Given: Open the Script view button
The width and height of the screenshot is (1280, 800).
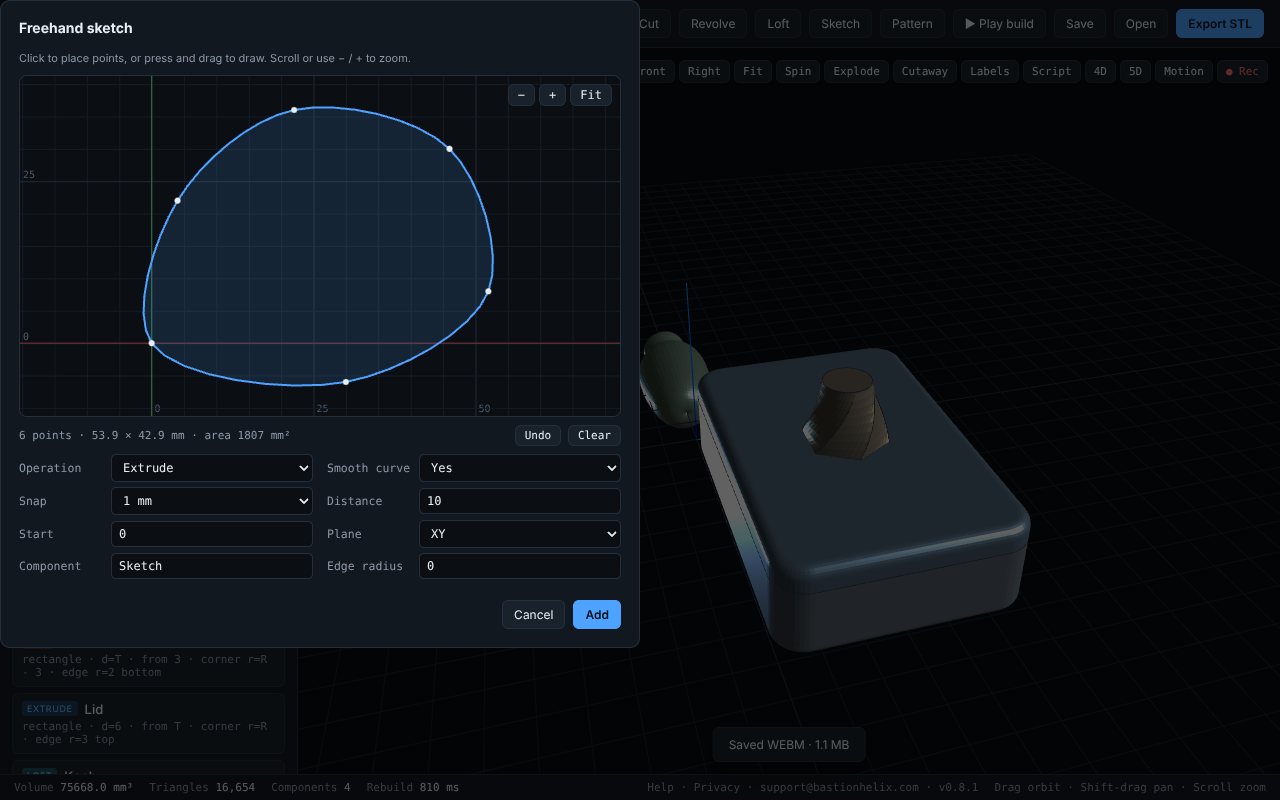Looking at the screenshot, I should [1052, 71].
